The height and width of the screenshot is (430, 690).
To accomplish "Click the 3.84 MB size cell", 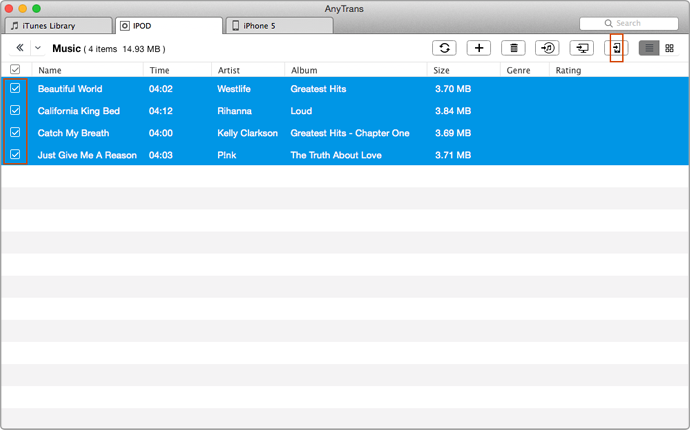I will click(453, 111).
